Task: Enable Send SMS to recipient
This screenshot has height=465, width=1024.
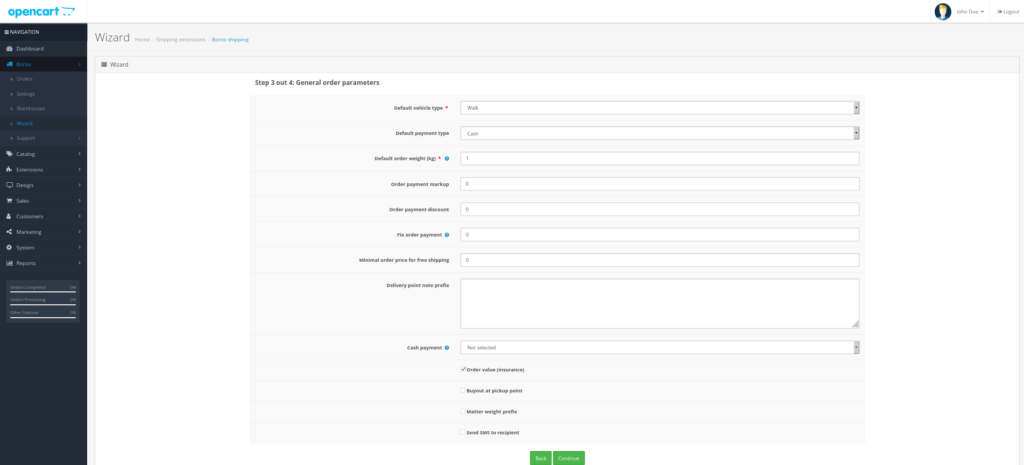Action: (x=463, y=432)
